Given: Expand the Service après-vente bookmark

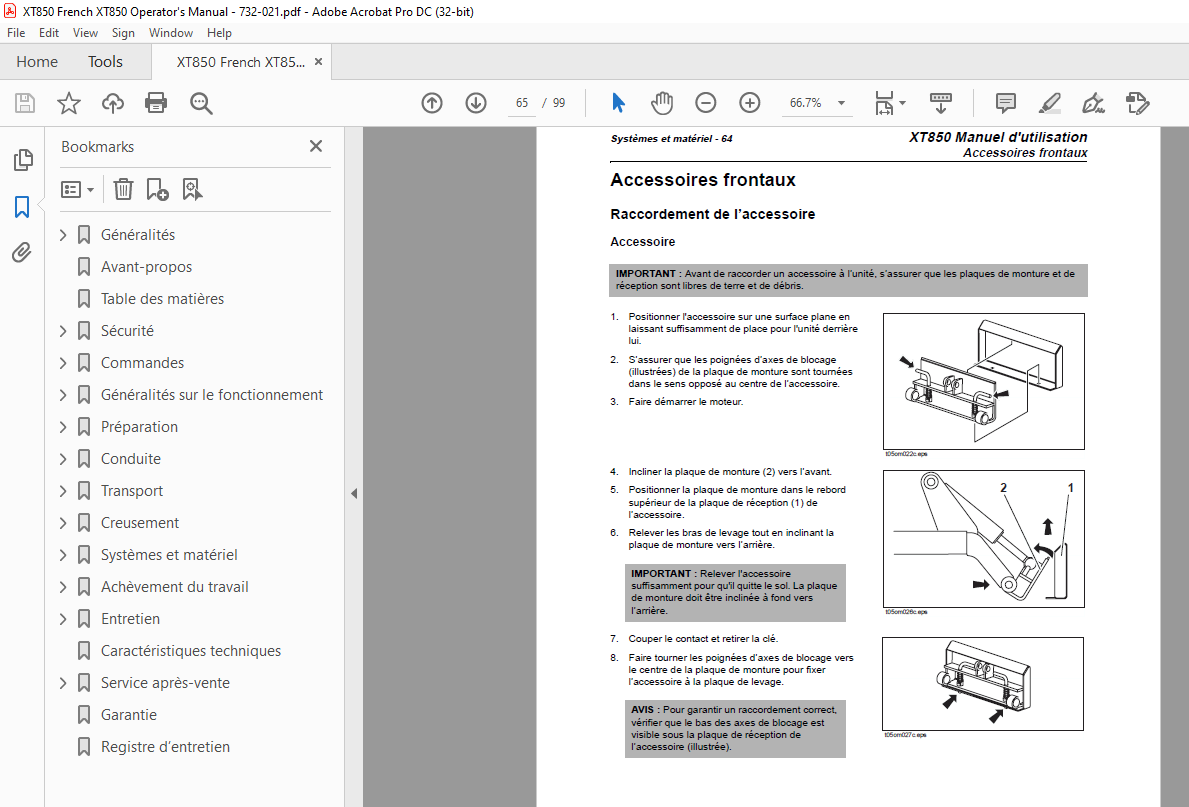Looking at the screenshot, I should click(64, 683).
